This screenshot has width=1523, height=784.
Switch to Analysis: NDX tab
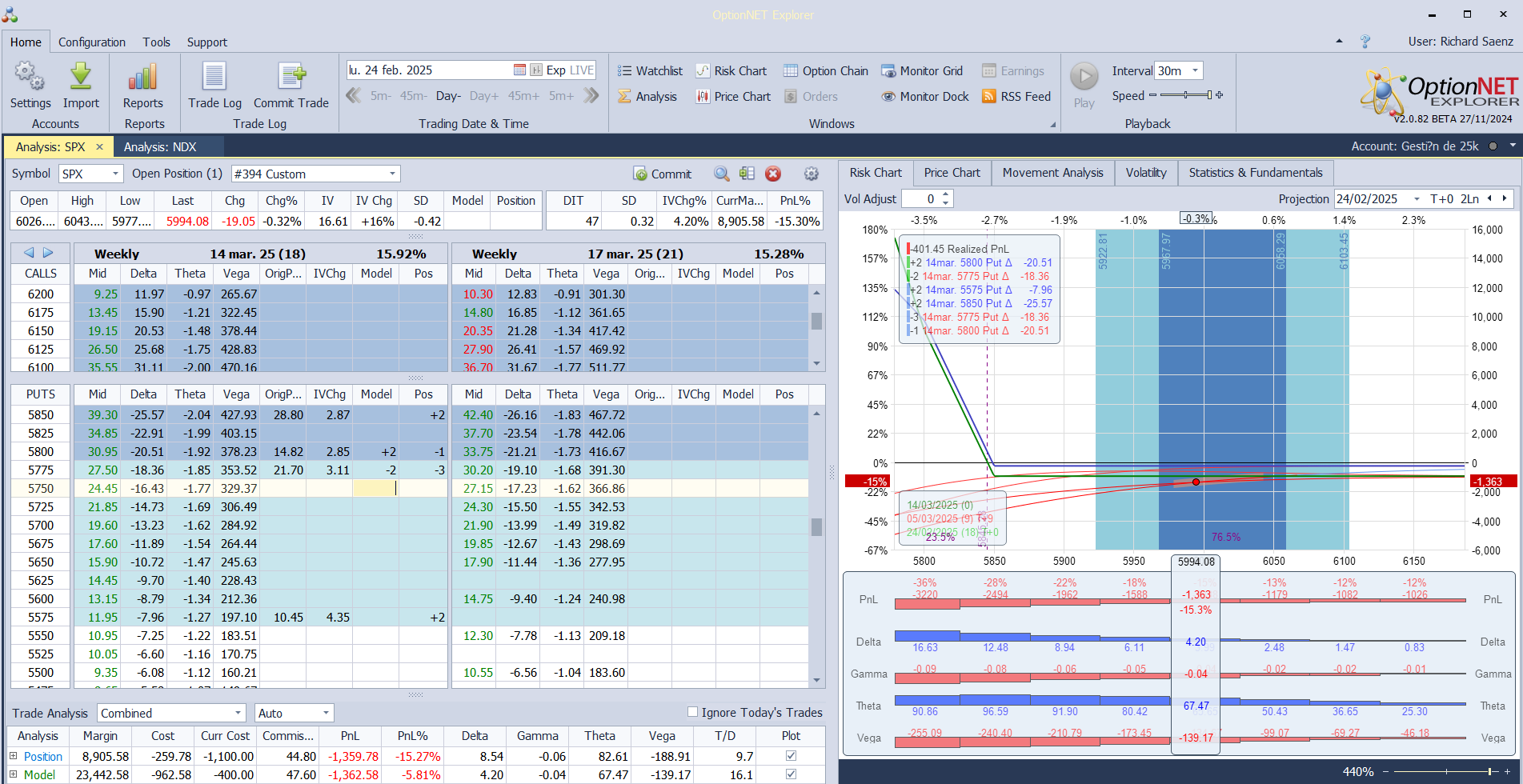[x=160, y=147]
